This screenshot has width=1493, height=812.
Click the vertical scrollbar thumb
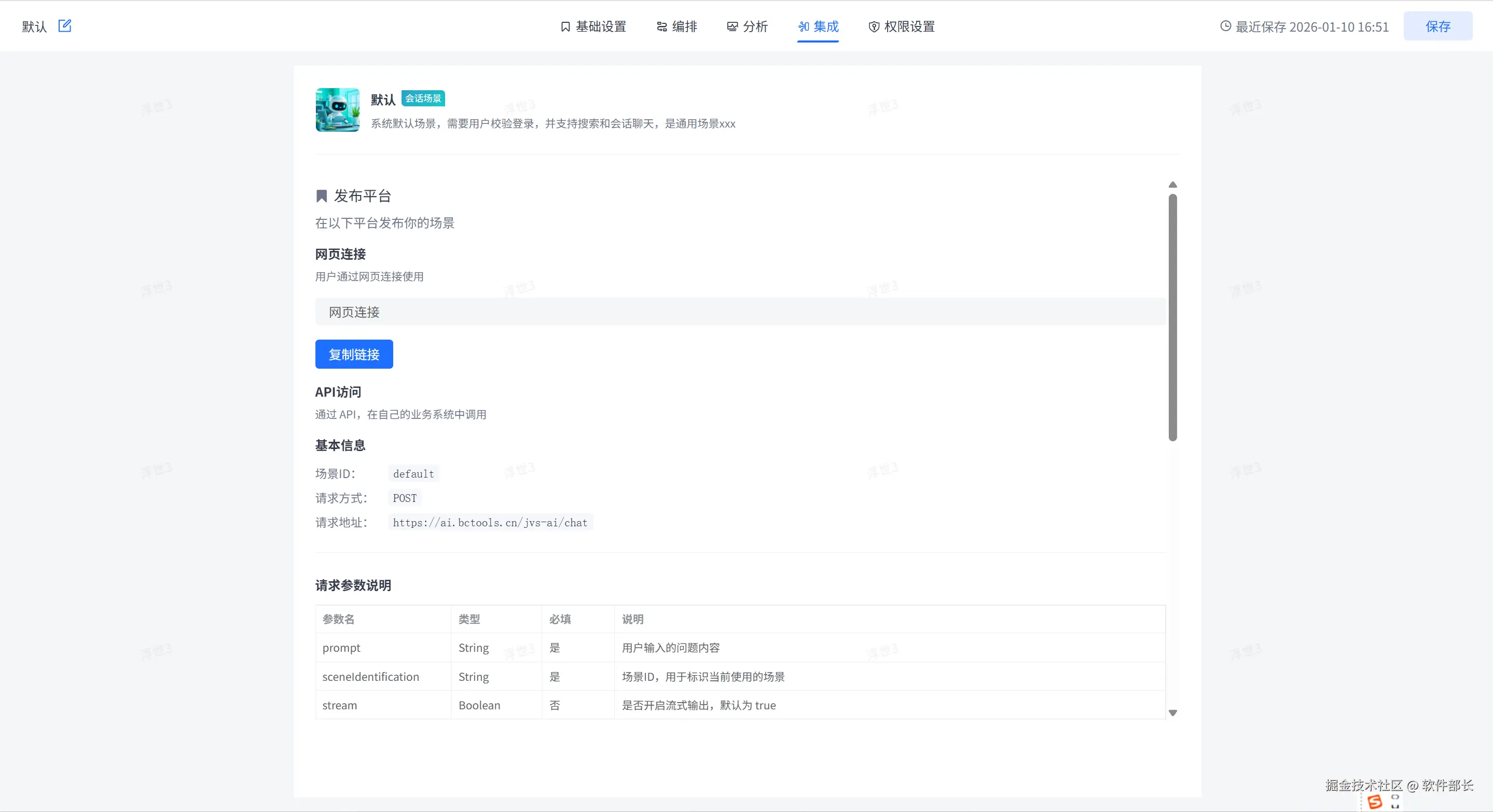1172,317
